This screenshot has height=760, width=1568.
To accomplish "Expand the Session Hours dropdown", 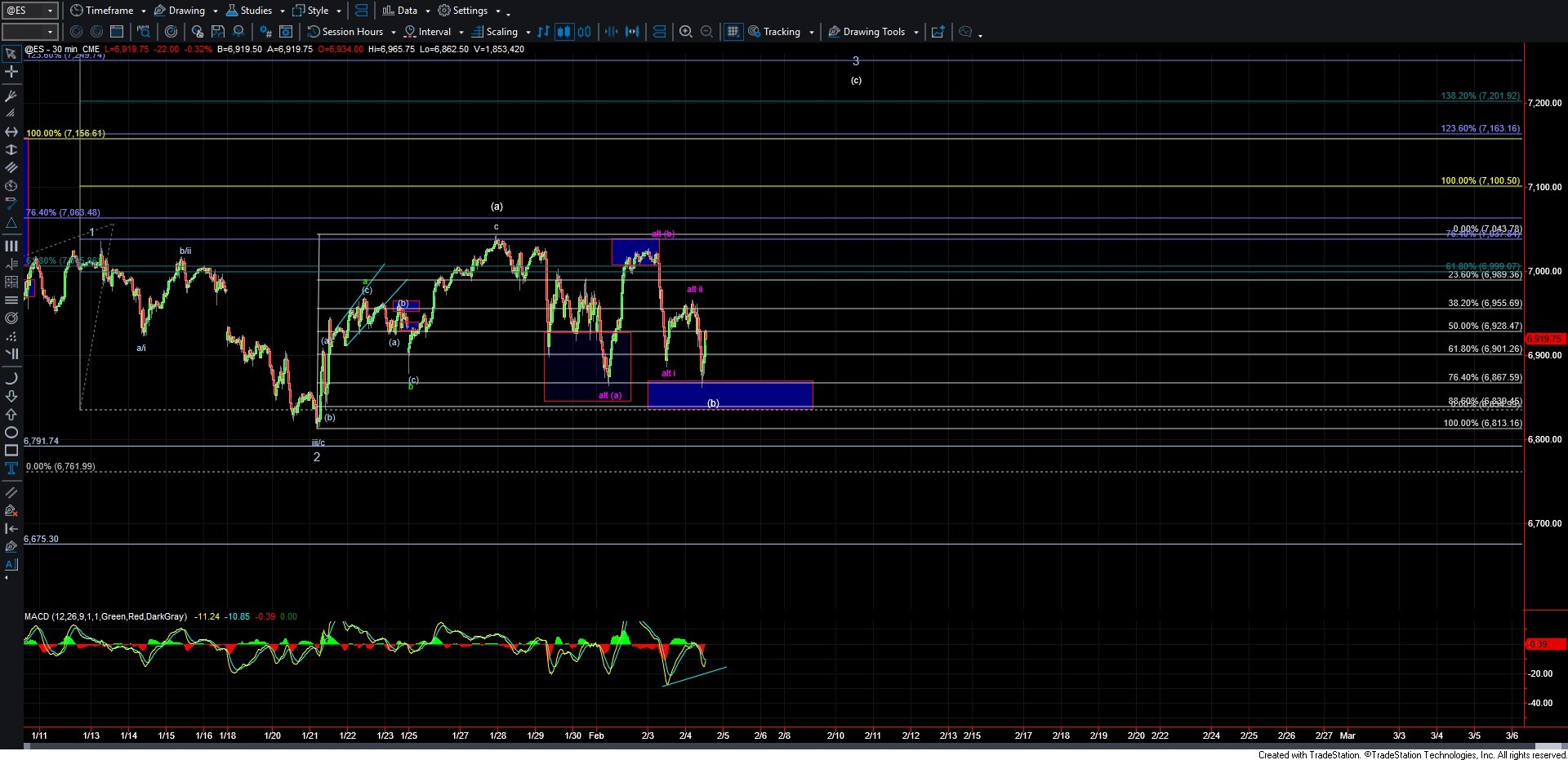I will click(393, 33).
